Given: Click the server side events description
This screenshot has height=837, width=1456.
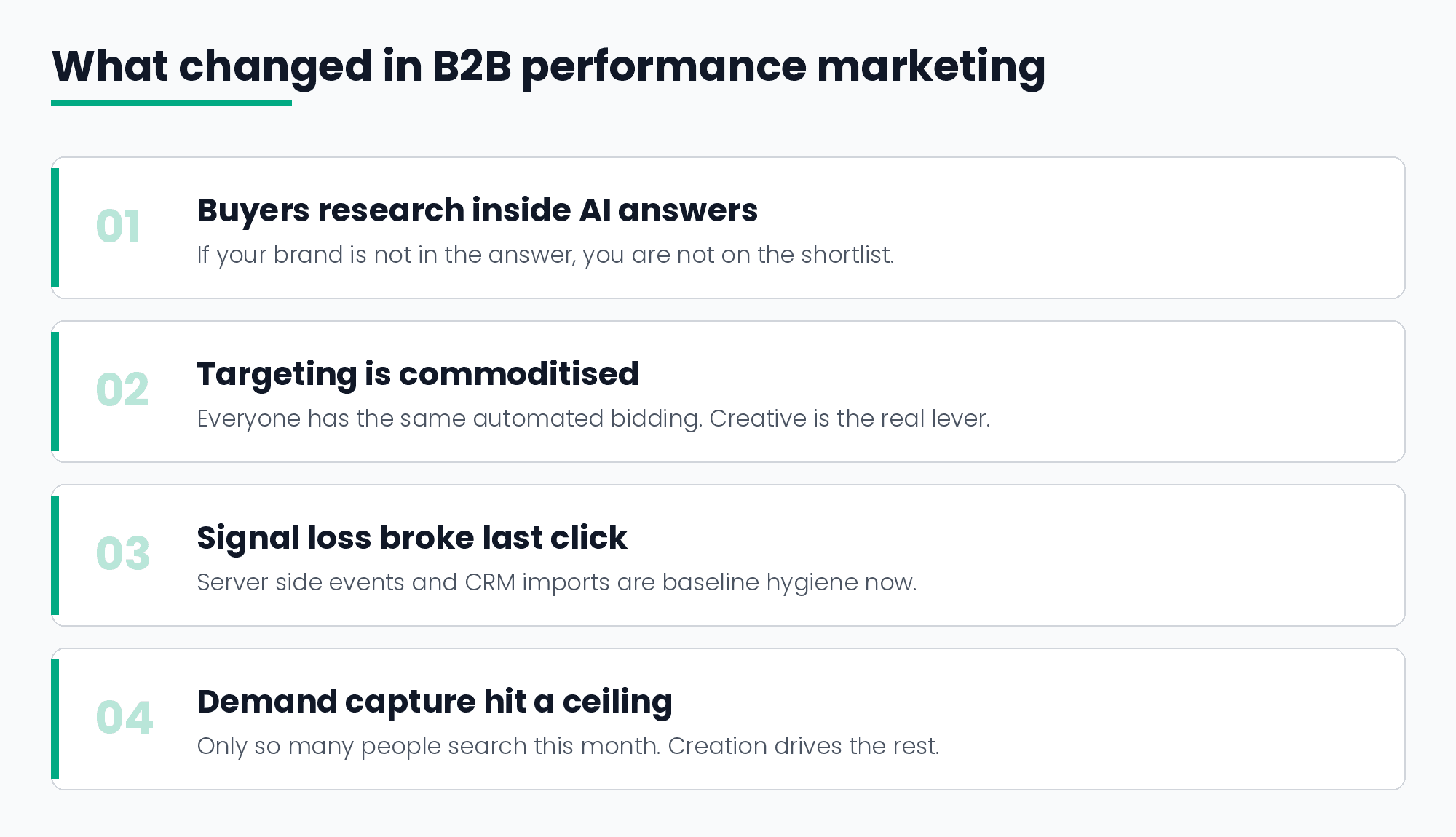Looking at the screenshot, I should (557, 582).
